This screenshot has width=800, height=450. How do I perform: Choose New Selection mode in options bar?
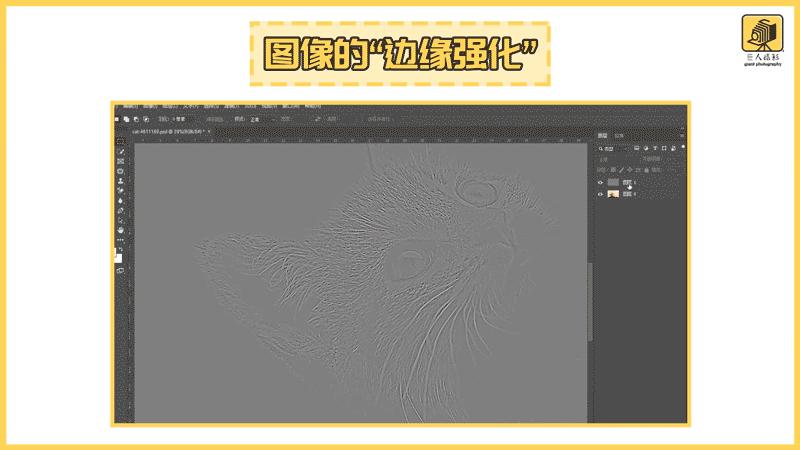pos(117,119)
